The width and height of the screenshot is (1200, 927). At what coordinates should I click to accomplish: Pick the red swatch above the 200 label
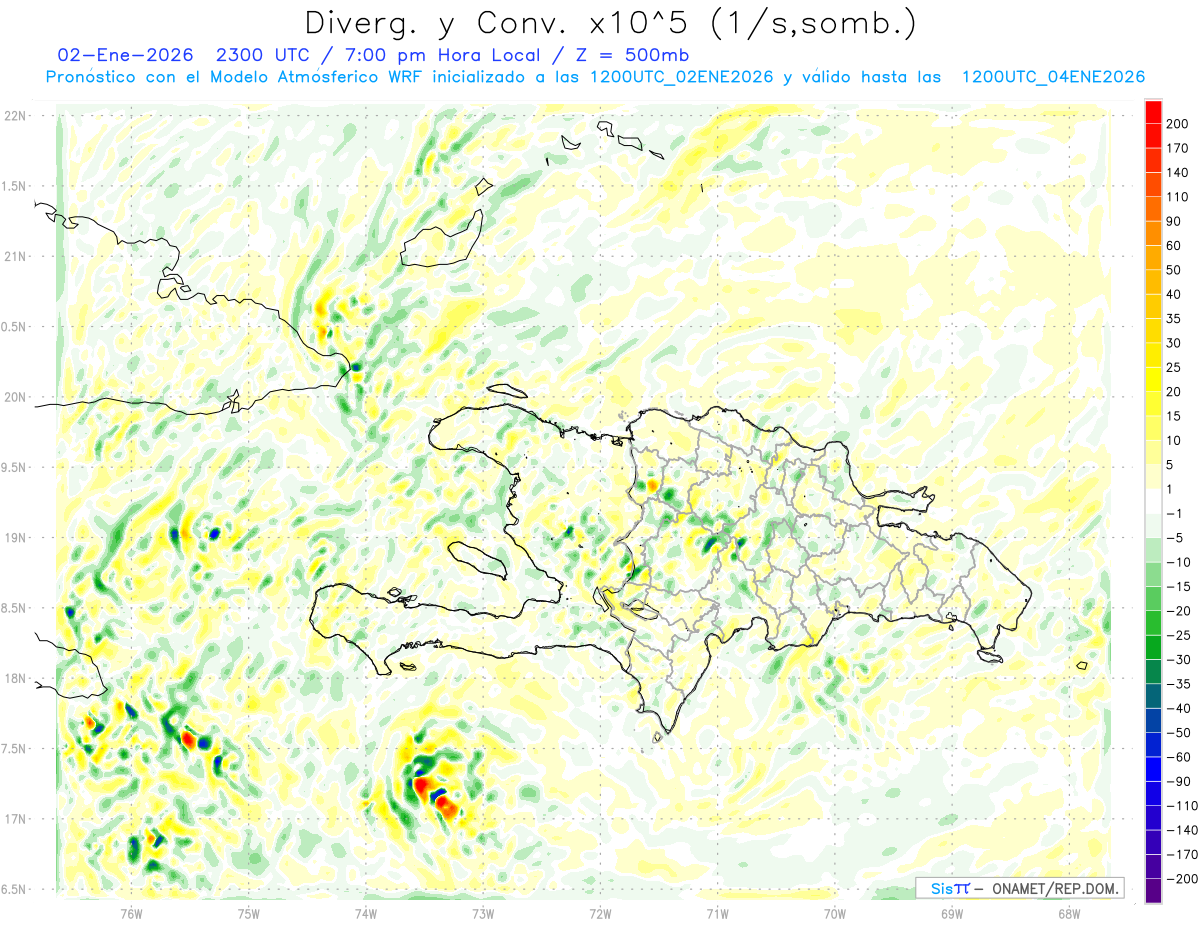(x=1153, y=112)
